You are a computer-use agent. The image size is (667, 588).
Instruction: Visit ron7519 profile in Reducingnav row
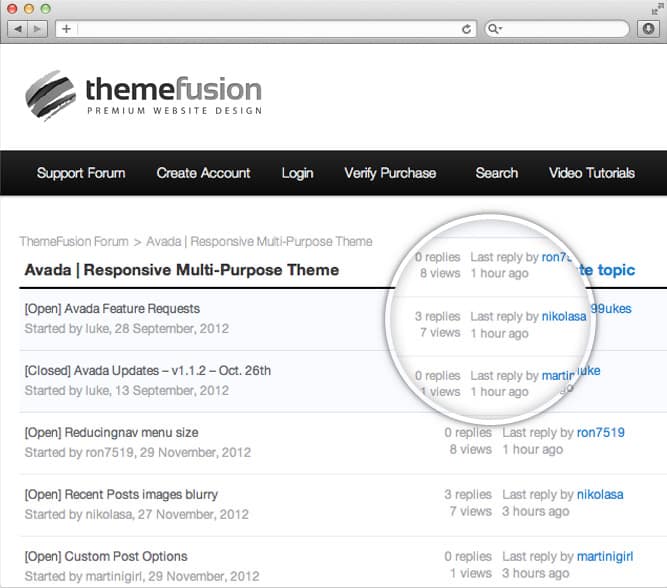pos(600,433)
